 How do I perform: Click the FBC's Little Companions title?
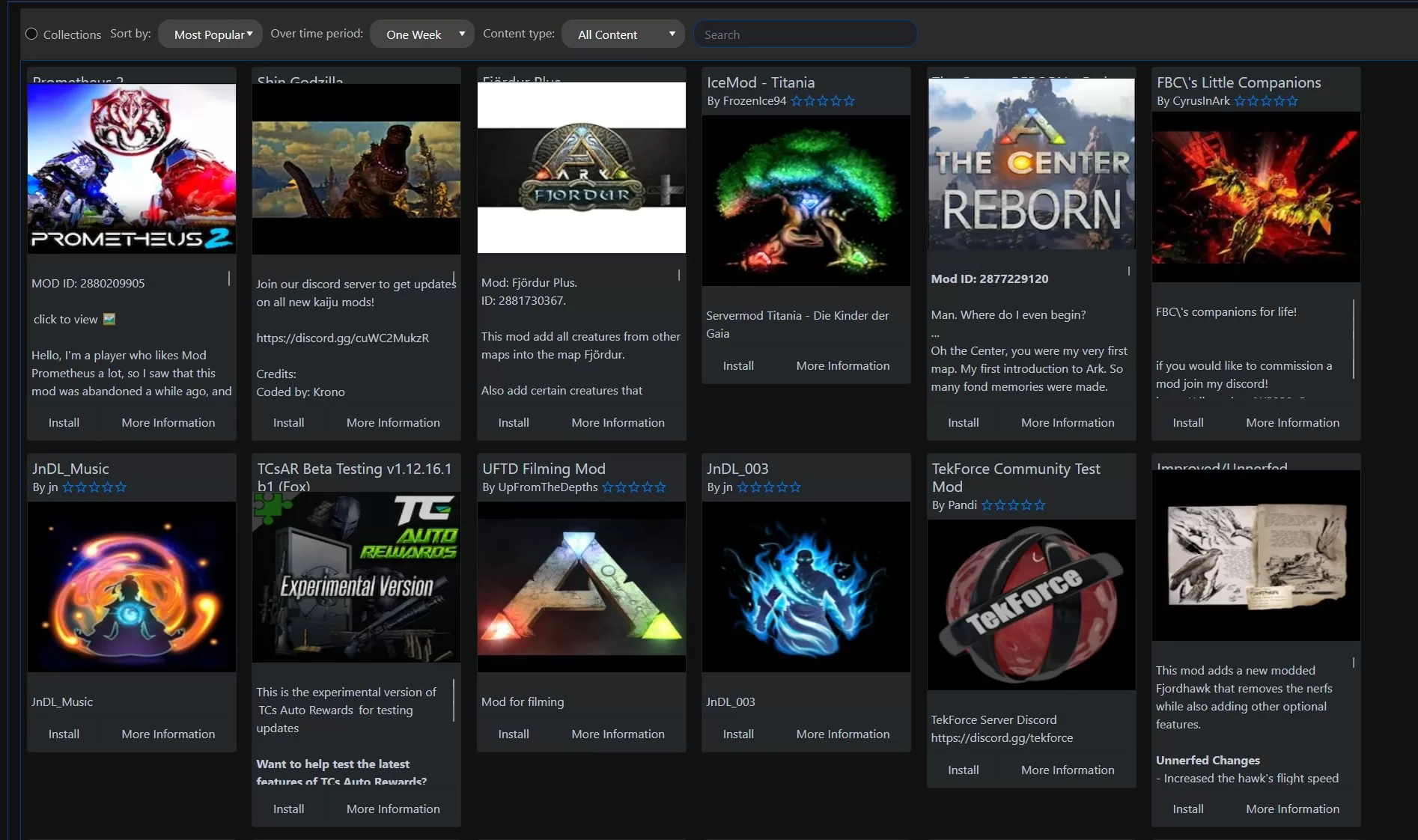tap(1239, 82)
